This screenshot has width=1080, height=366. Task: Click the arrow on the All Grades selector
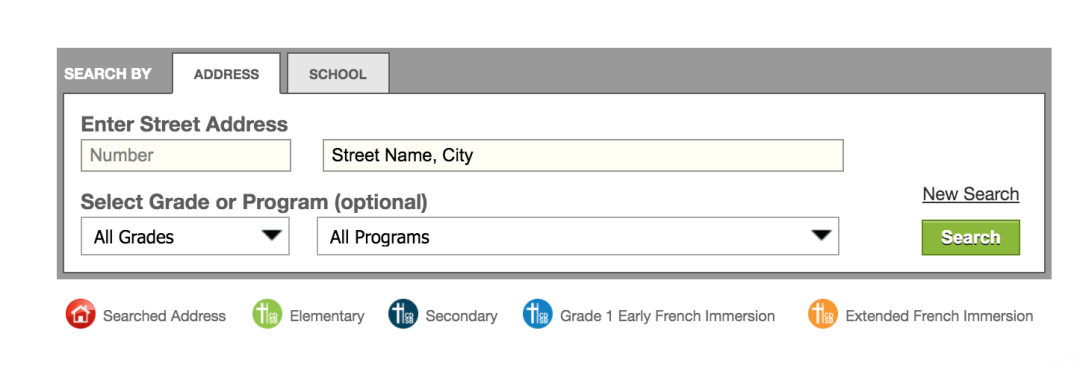click(x=272, y=236)
